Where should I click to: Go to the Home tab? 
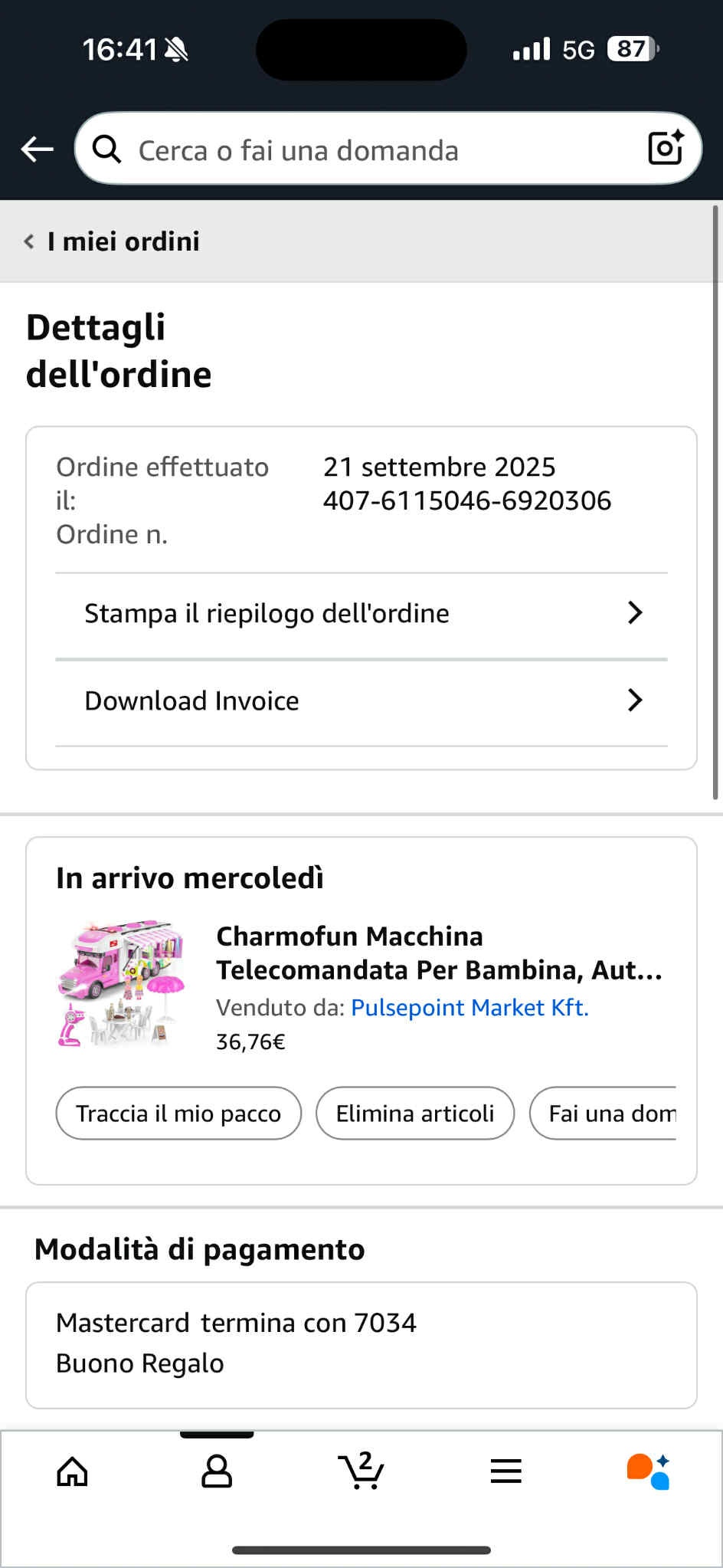coord(73,1471)
